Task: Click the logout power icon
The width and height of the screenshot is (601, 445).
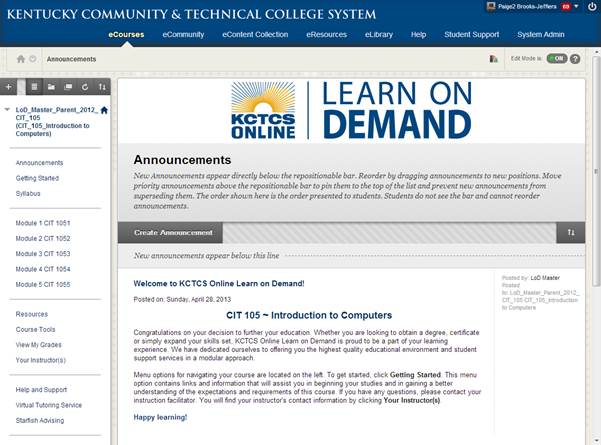Action: [x=592, y=7]
